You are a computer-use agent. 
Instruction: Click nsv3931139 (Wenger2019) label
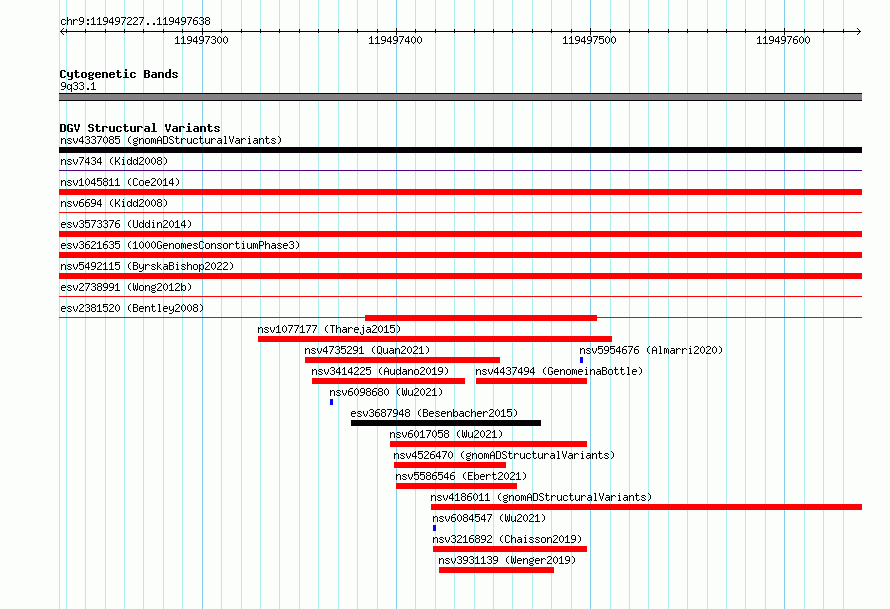(507, 560)
